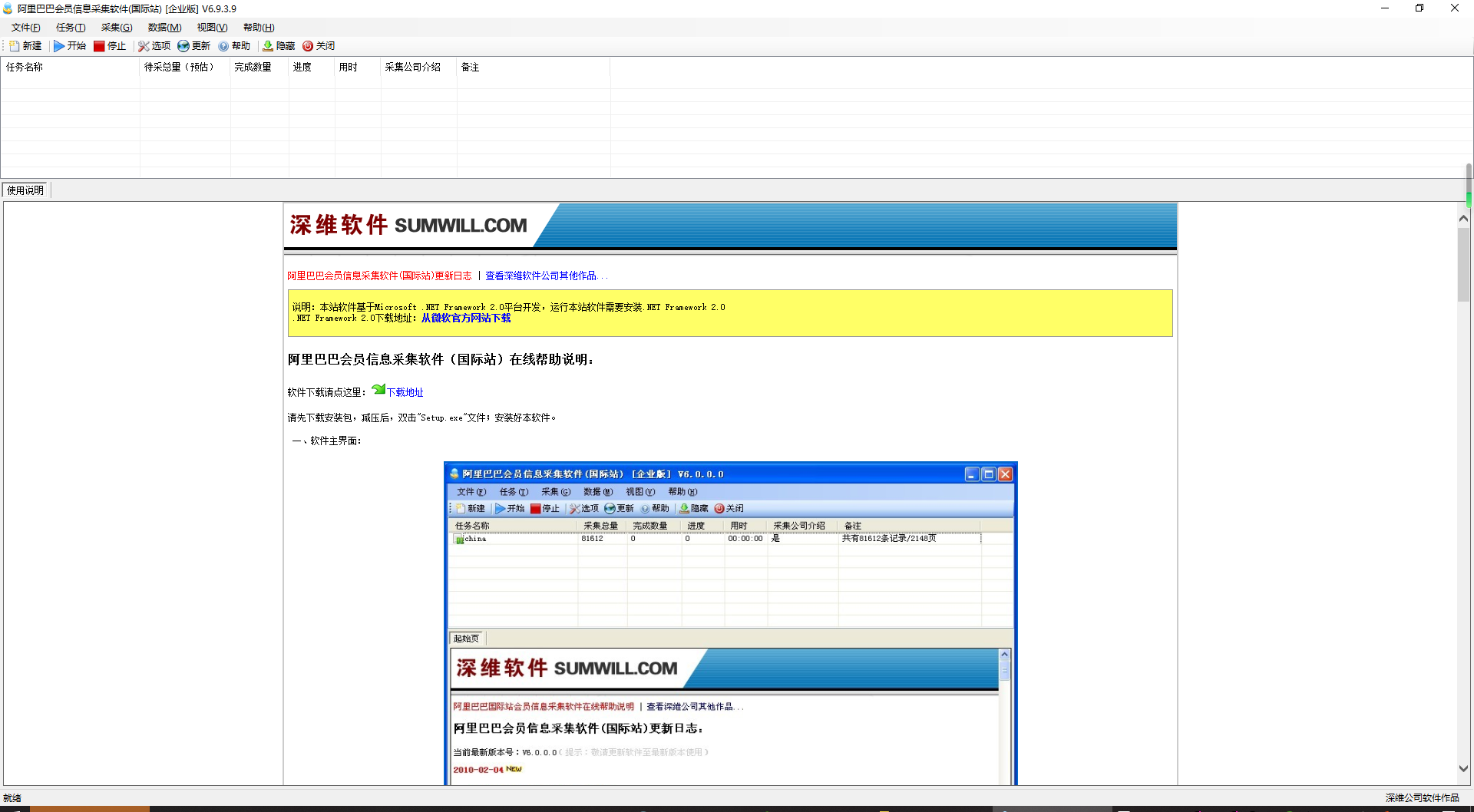Click the 一、软件主界面 section text
This screenshot has height=812, width=1474.
point(327,441)
